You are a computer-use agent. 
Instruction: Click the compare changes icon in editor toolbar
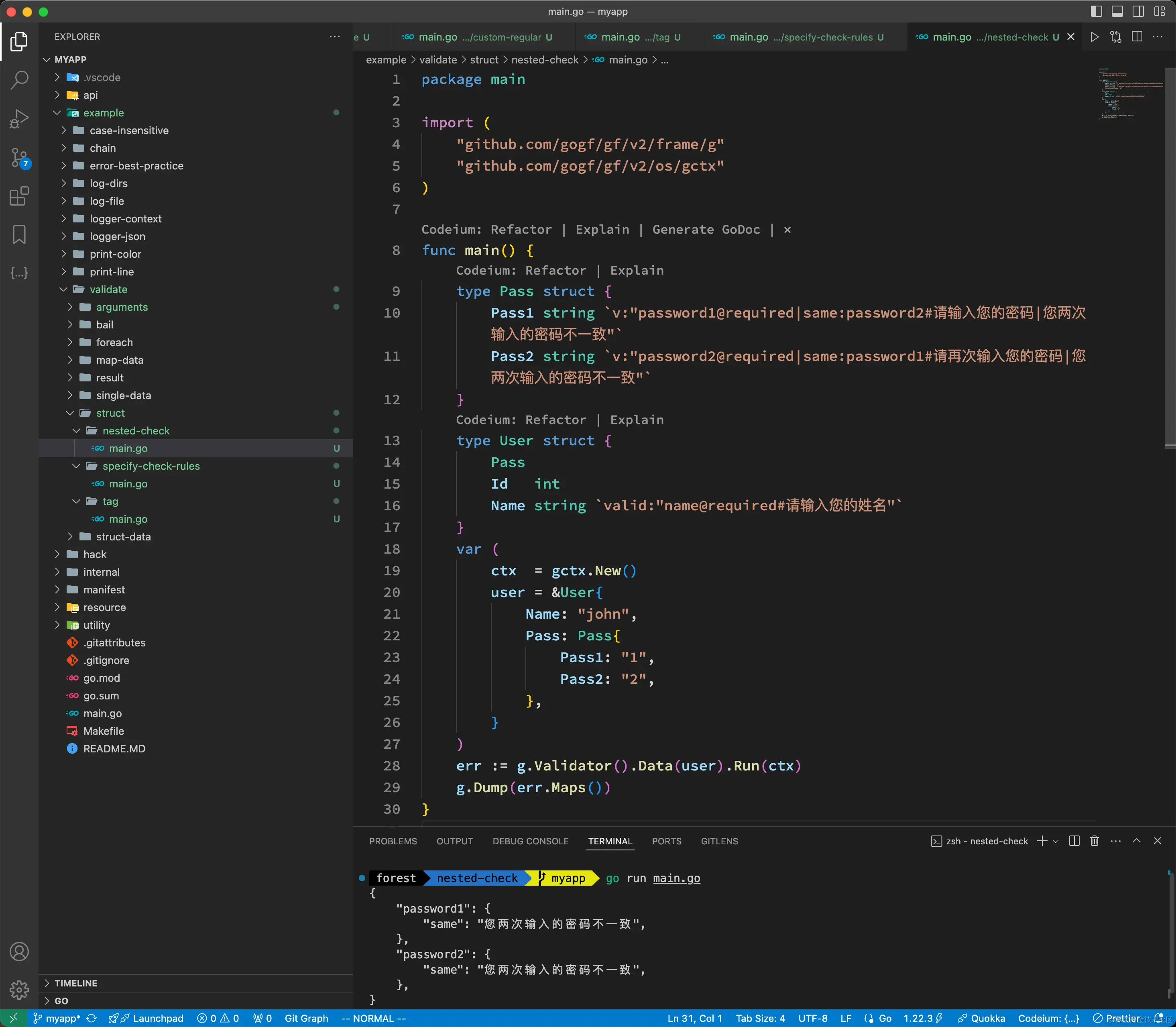coord(1115,37)
